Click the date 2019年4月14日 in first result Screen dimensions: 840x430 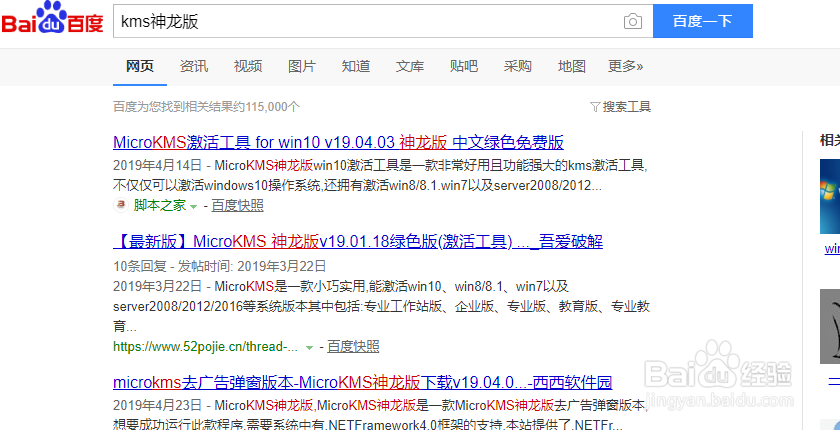(x=158, y=164)
